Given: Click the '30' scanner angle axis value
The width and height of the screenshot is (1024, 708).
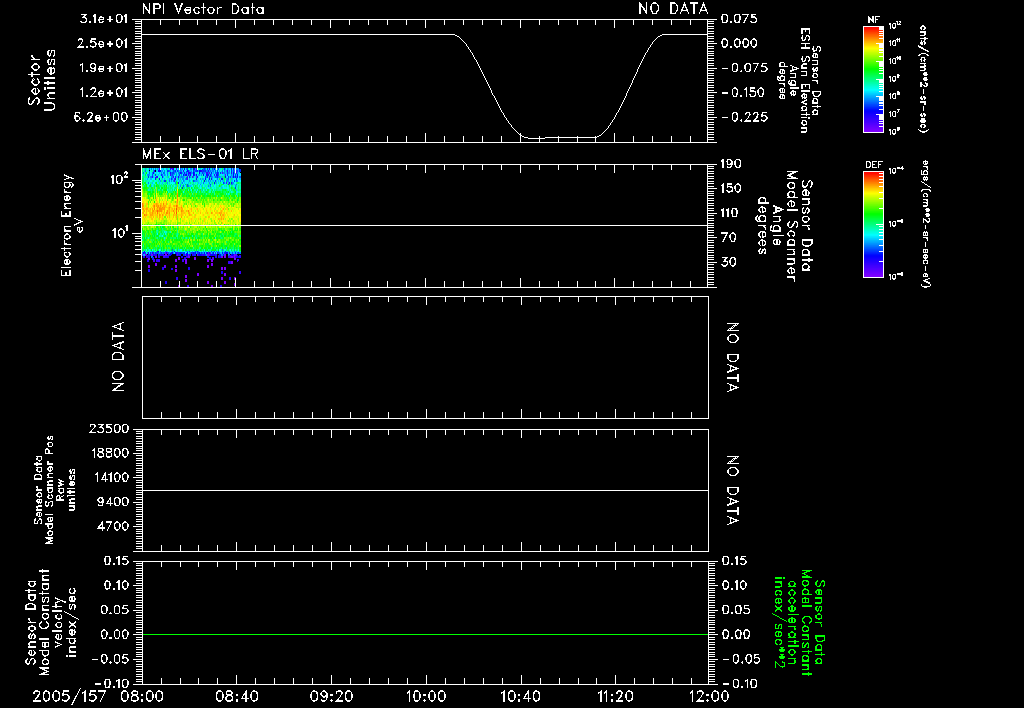Looking at the screenshot, I should (x=728, y=262).
